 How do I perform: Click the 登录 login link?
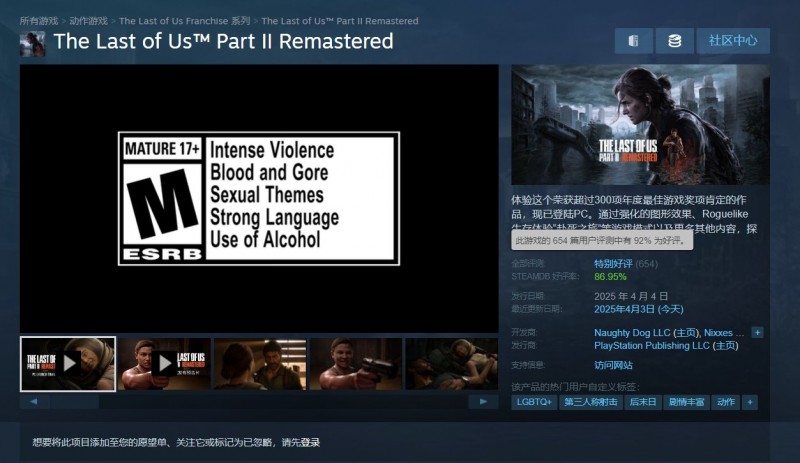click(x=309, y=442)
